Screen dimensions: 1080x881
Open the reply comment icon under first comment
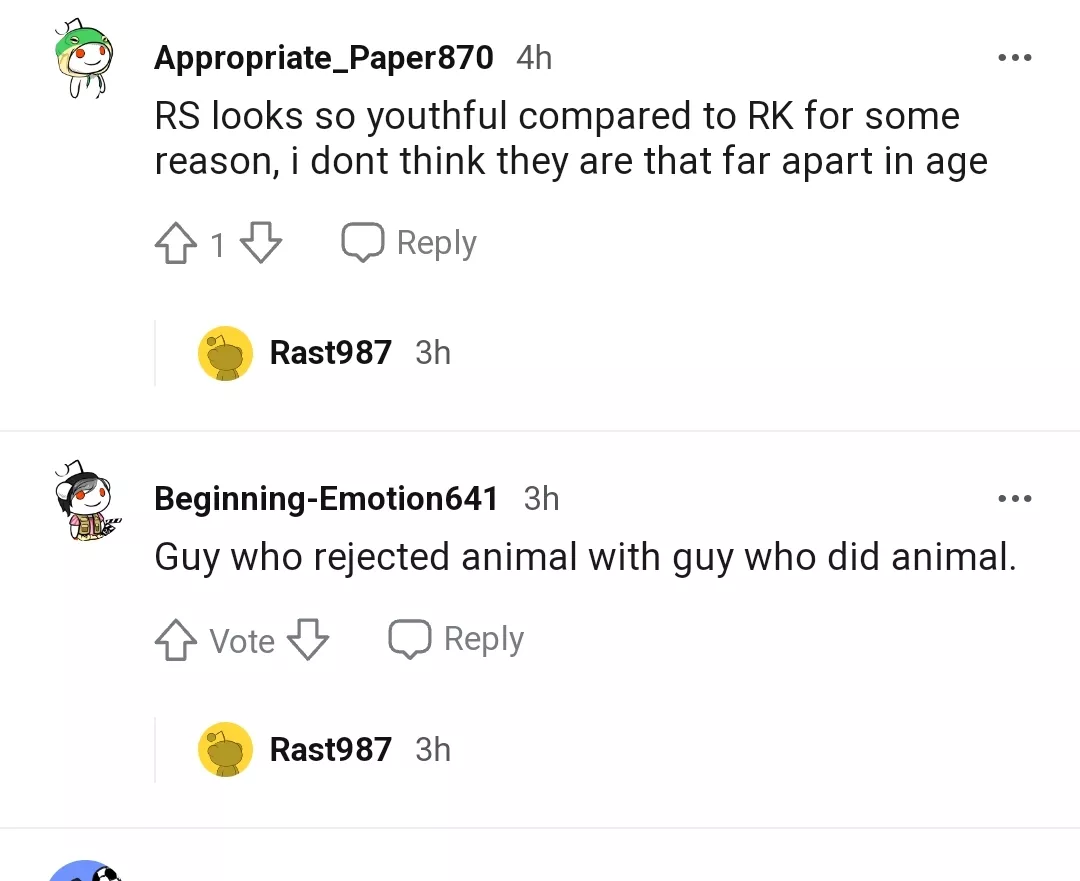point(363,241)
